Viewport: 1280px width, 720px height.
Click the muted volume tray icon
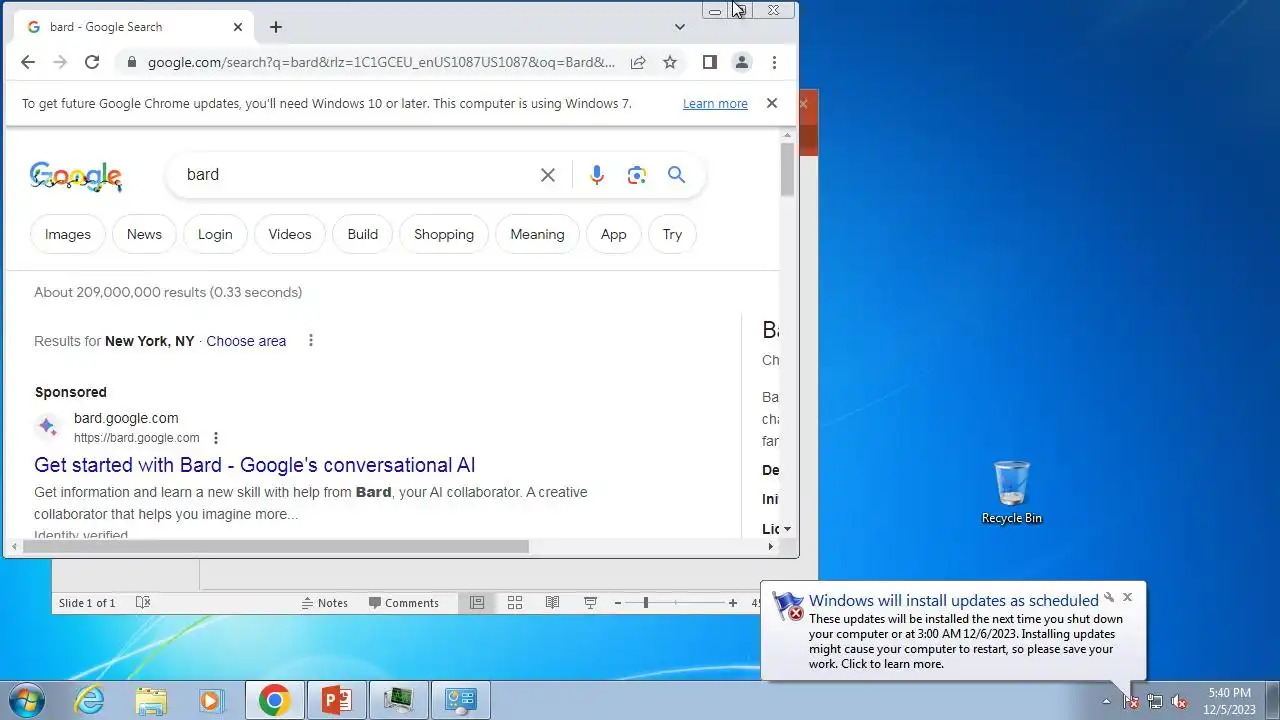(1180, 701)
